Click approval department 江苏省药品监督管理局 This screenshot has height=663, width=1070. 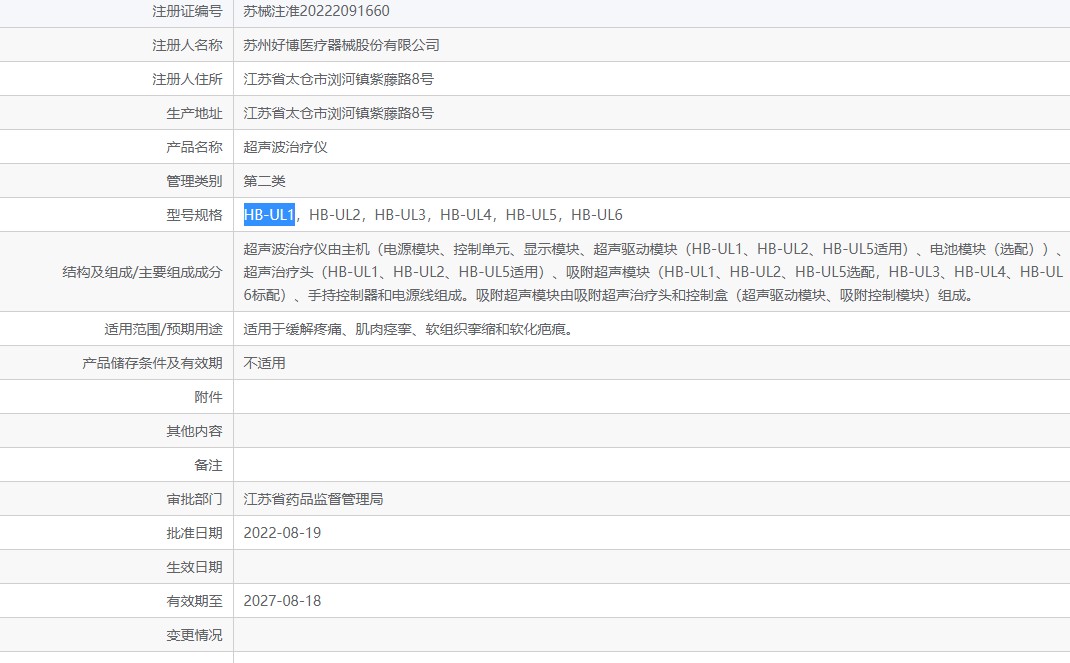click(313, 499)
